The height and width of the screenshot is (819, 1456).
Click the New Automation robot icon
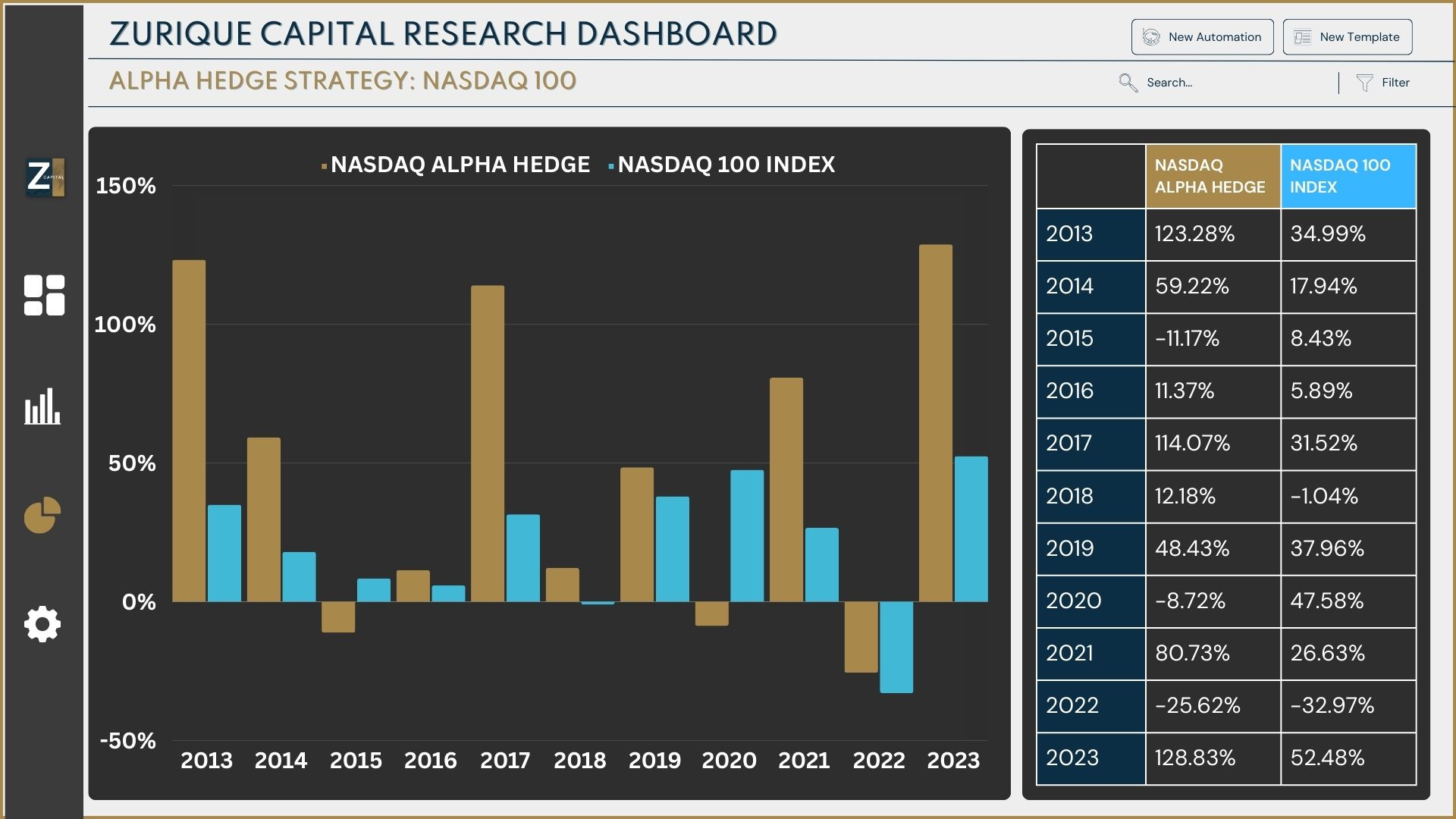click(x=1151, y=37)
